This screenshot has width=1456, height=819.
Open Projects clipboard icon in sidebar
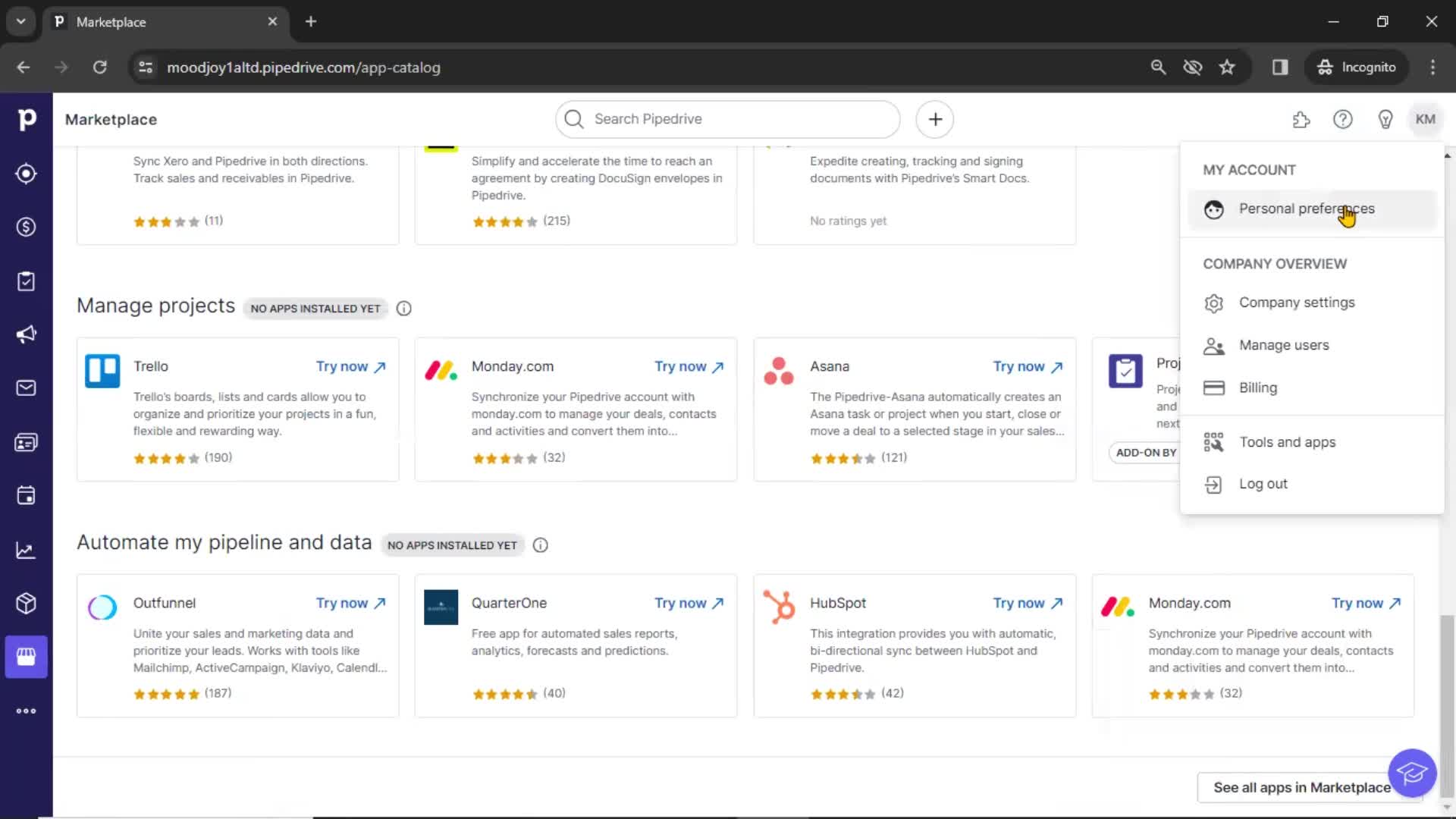coord(27,281)
